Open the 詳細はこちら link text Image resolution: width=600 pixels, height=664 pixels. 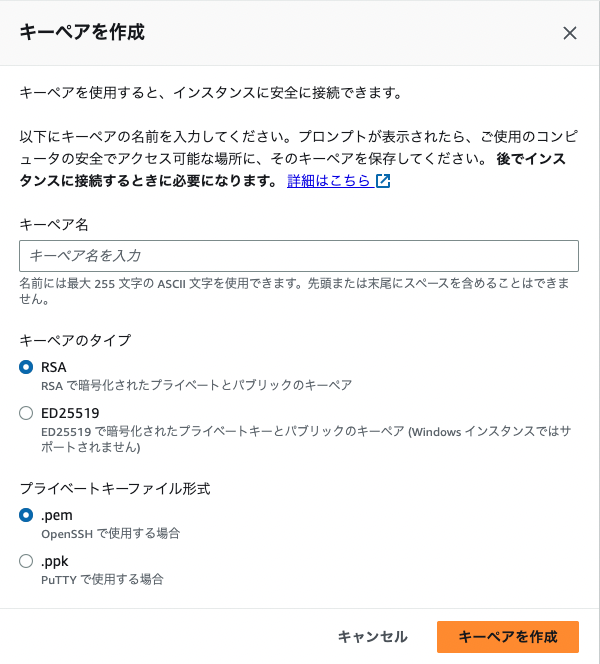pos(329,181)
